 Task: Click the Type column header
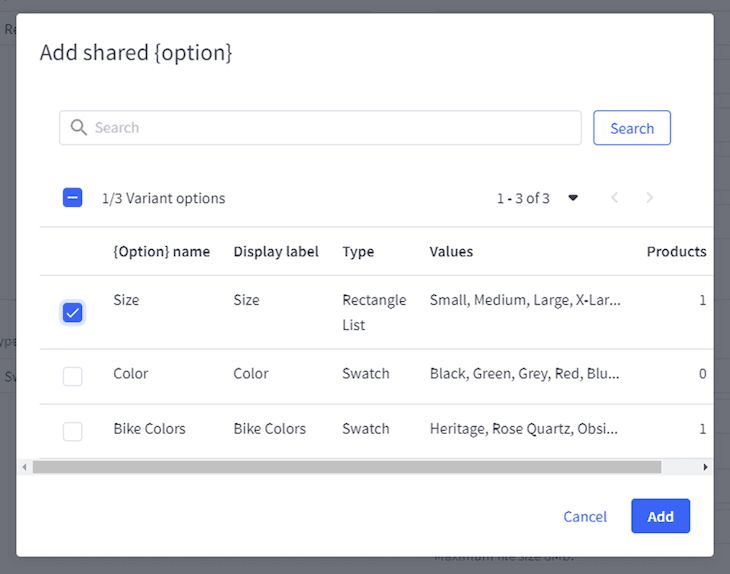[358, 251]
